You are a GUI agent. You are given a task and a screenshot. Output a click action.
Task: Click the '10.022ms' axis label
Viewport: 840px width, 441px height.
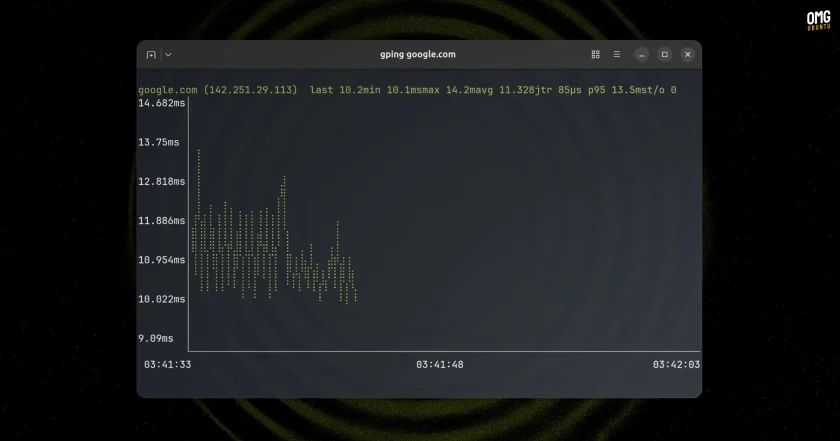coord(162,299)
